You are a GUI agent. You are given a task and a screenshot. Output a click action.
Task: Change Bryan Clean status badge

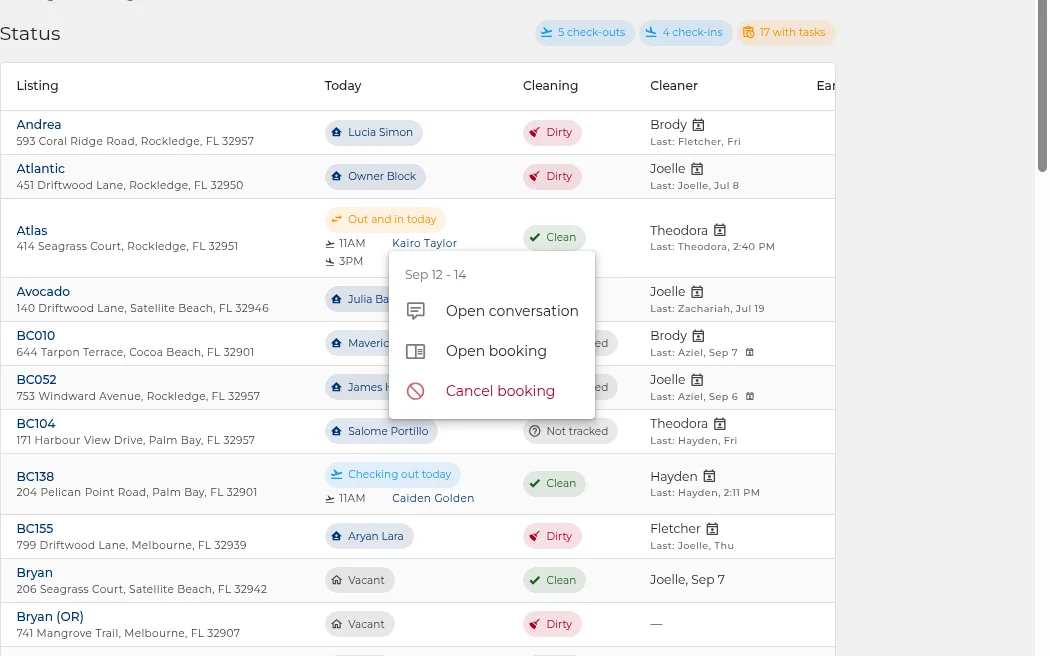pyautogui.click(x=554, y=580)
